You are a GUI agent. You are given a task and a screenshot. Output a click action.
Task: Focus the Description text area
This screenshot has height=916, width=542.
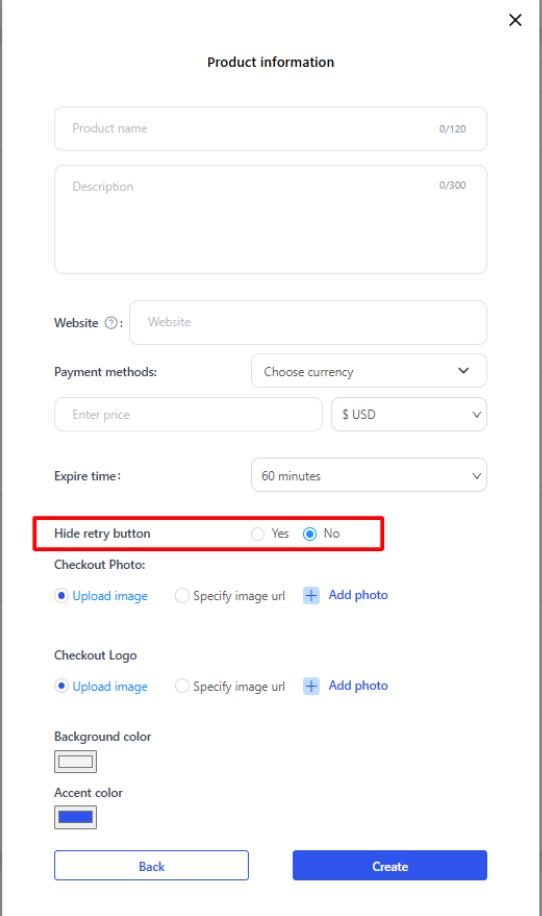click(270, 220)
